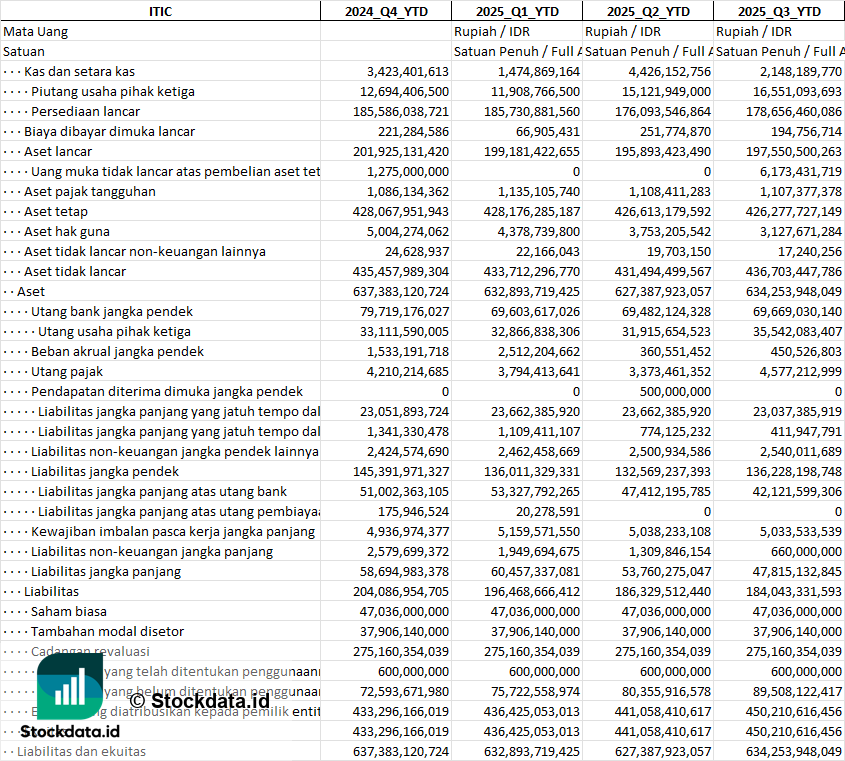Viewport: 845px width, 761px height.
Task: Select Aset pajak tangguhan label
Action: (x=89, y=191)
